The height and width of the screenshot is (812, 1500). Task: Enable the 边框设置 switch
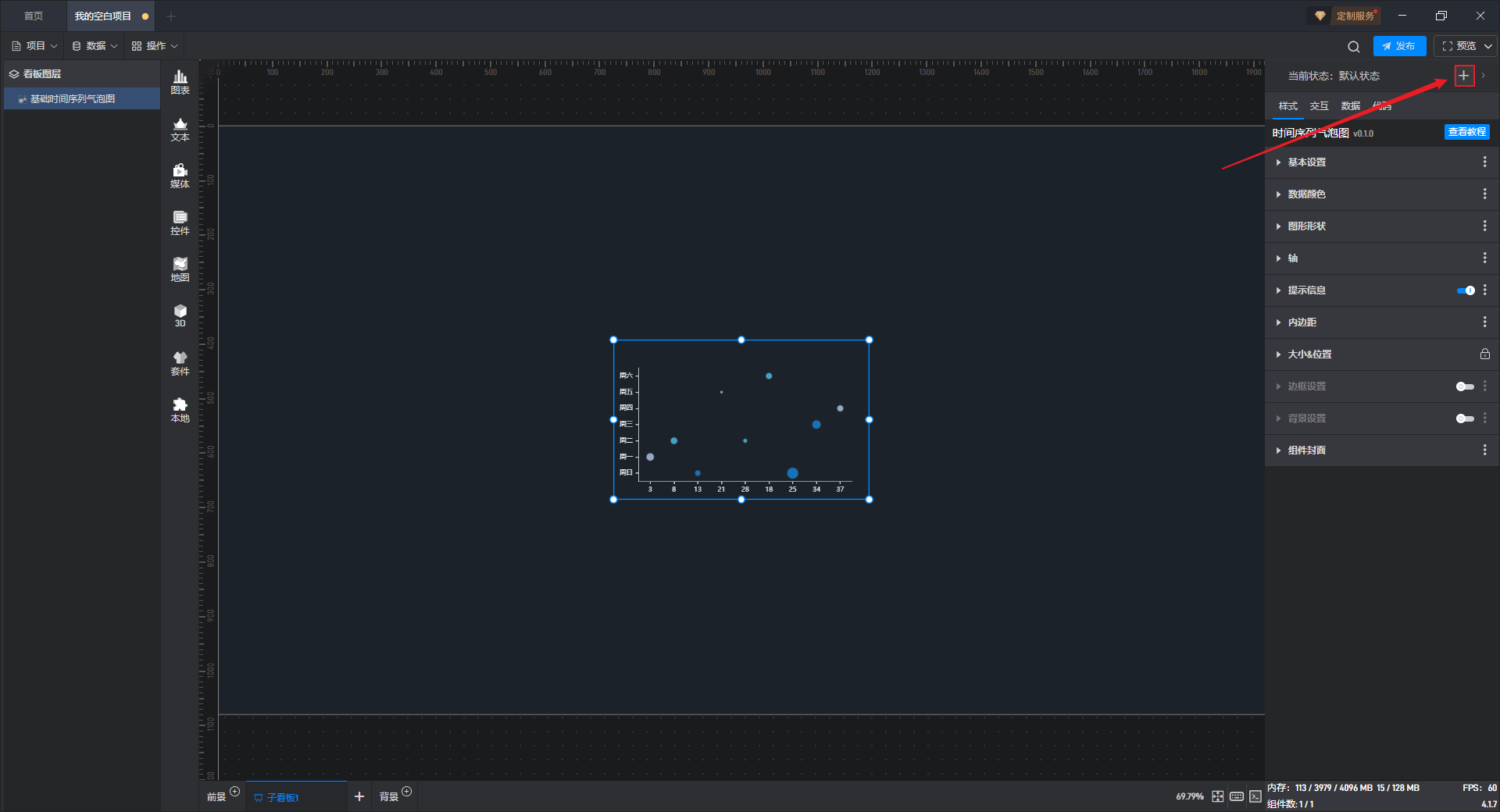point(1466,386)
